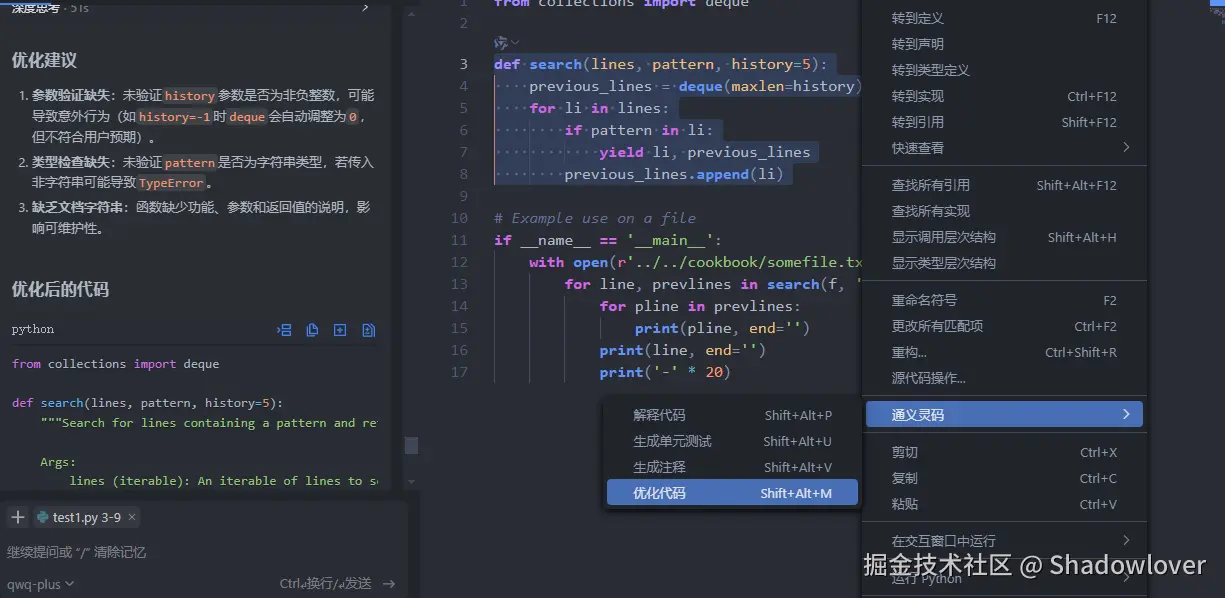Open diff view icon for python code block

tap(368, 330)
